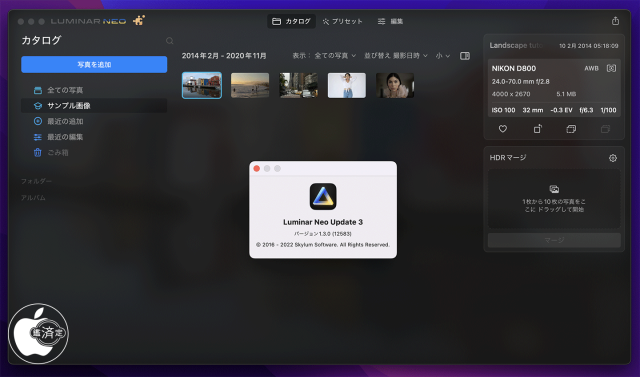This screenshot has width=640, height=377.
Task: Click the HDR drop zone area
Action: tap(554, 199)
